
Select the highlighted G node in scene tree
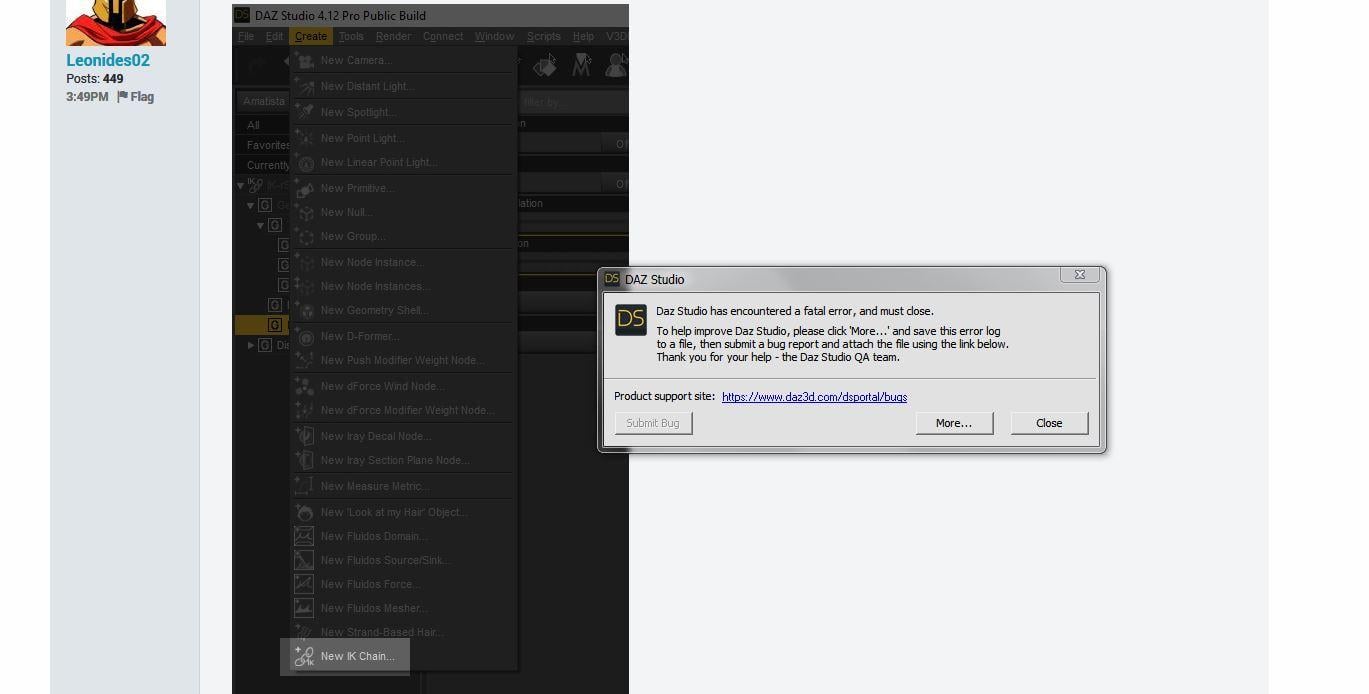(263, 325)
